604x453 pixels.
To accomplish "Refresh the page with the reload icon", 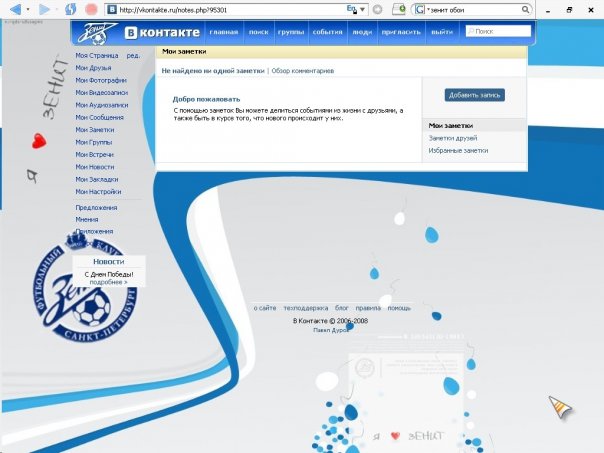I will [x=70, y=9].
